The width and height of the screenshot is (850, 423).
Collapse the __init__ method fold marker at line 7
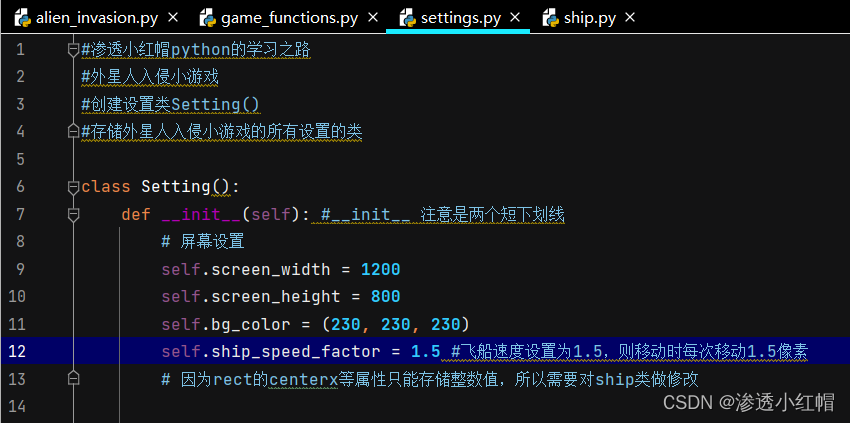click(x=73, y=215)
